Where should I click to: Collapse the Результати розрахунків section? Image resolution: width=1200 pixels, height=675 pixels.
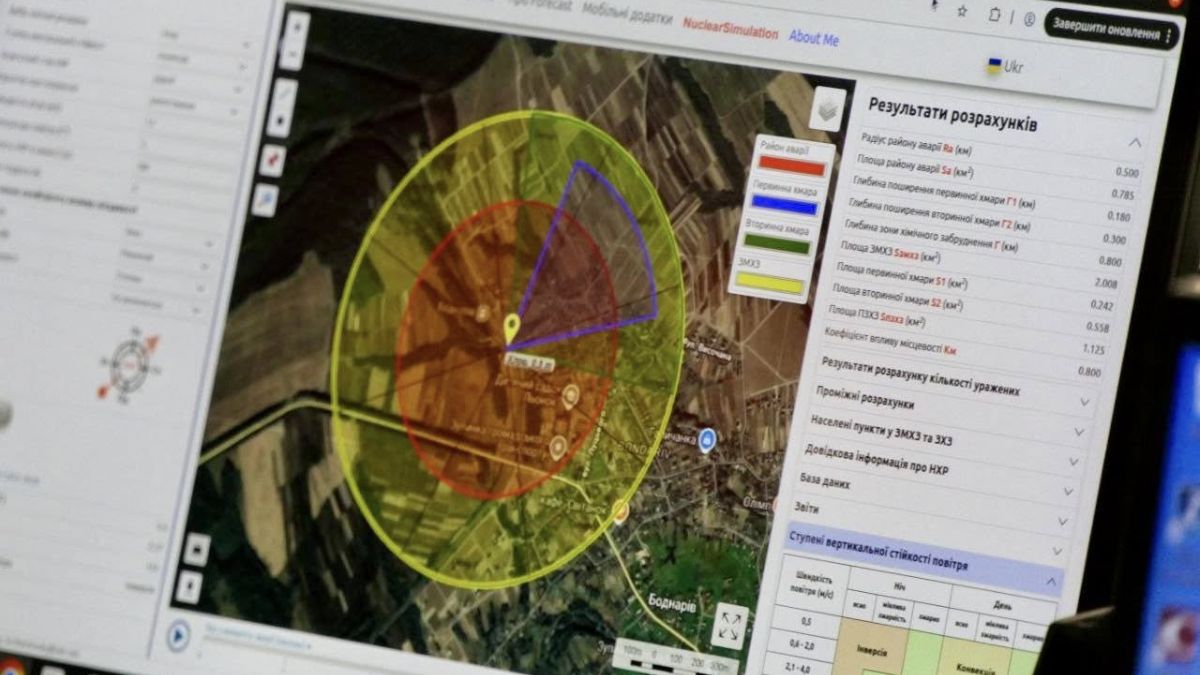point(1134,143)
